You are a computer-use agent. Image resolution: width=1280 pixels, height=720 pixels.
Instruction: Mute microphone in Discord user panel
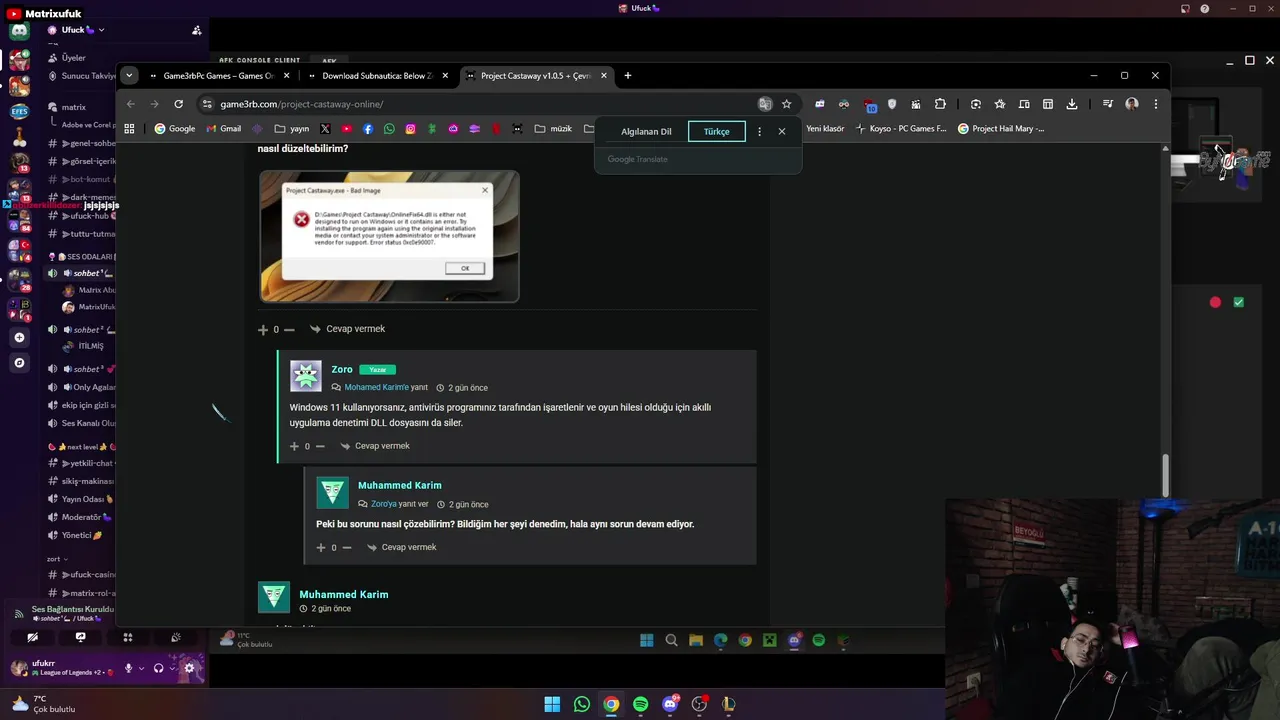pos(128,668)
